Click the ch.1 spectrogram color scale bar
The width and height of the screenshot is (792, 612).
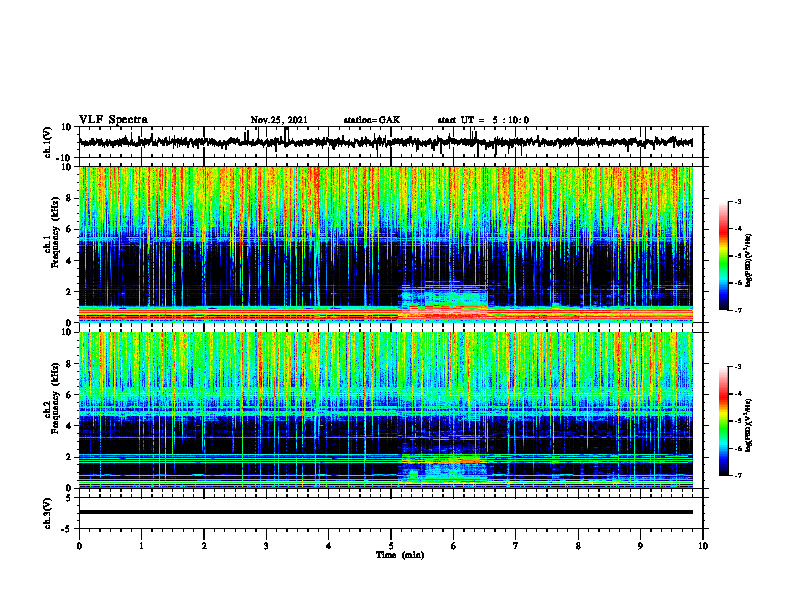tap(723, 256)
